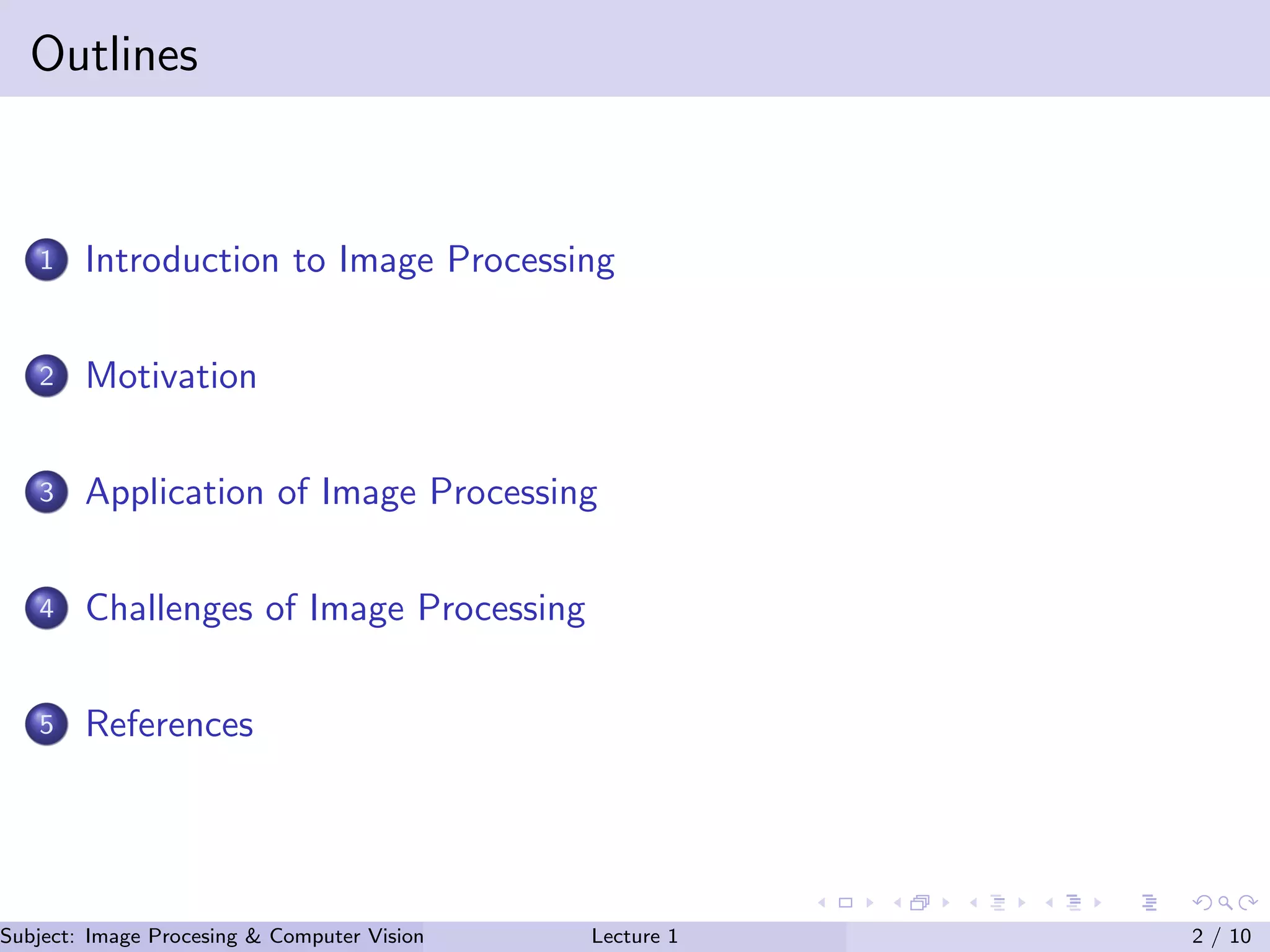The height and width of the screenshot is (952, 1270).
Task: Click the presentation outline bars icon
Action: (x=1149, y=903)
